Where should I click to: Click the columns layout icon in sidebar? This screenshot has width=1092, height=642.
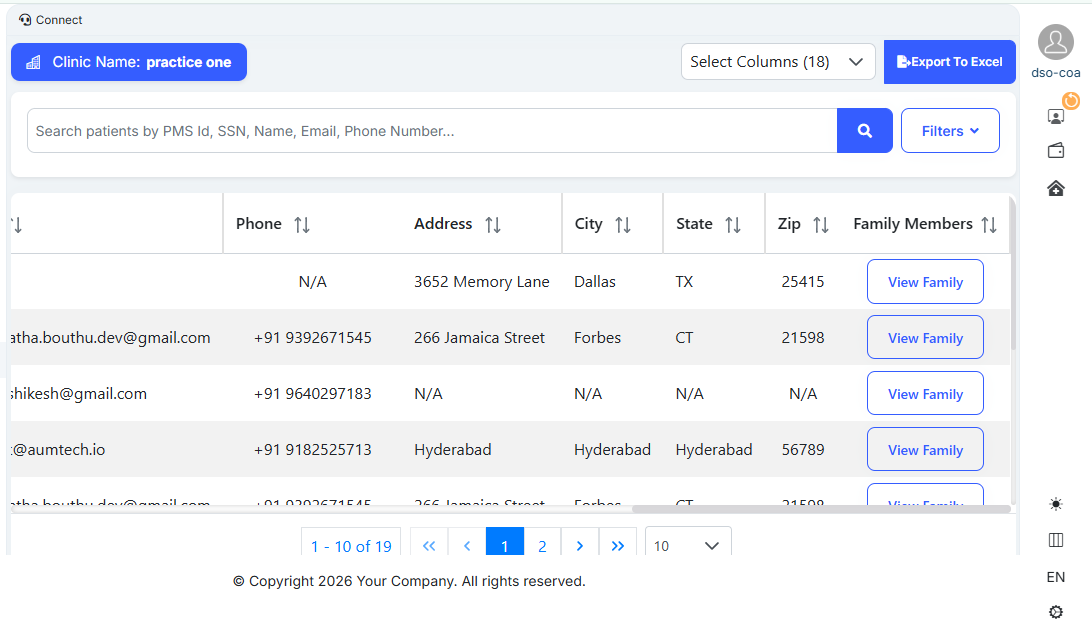(x=1055, y=540)
